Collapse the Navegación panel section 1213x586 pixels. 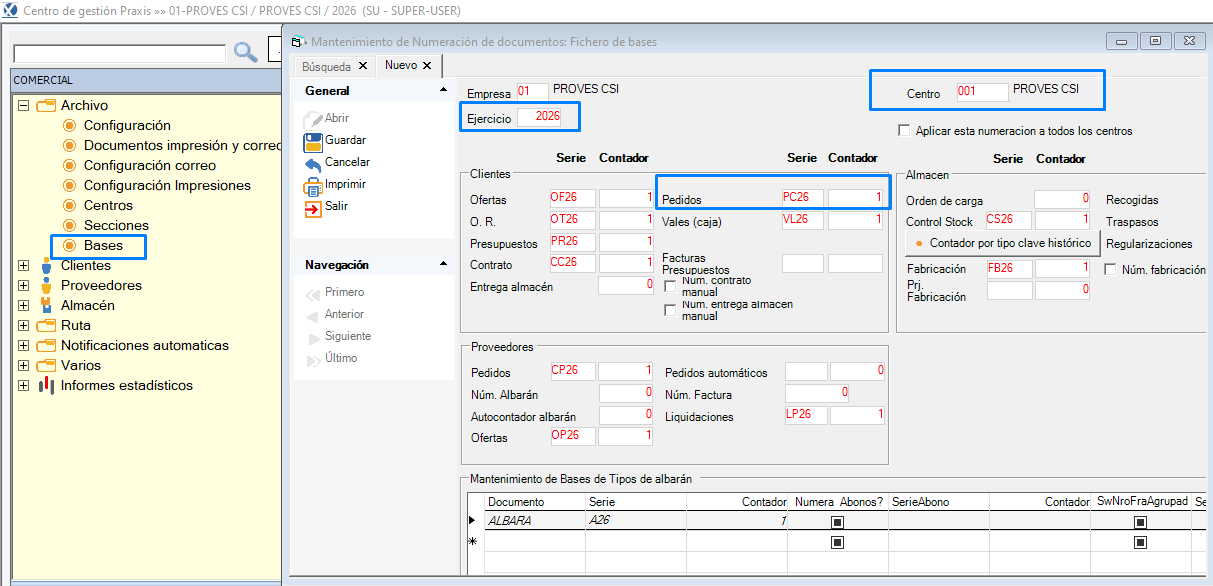click(x=444, y=265)
